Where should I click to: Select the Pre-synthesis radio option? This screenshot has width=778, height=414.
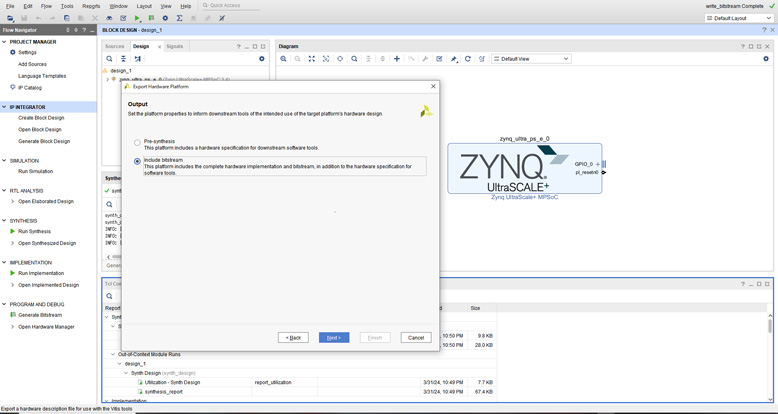tap(137, 142)
